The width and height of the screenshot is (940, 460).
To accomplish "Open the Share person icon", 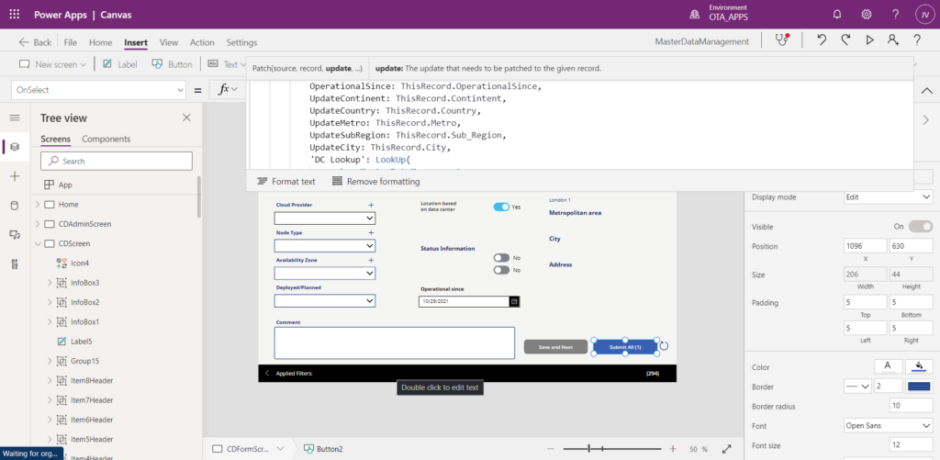I will coord(893,40).
